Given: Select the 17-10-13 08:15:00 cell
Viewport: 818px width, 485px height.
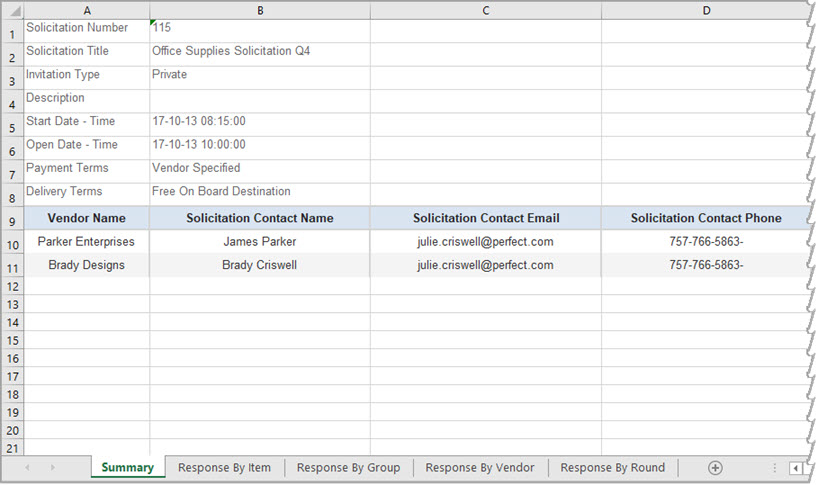Looking at the screenshot, I should tap(260, 125).
